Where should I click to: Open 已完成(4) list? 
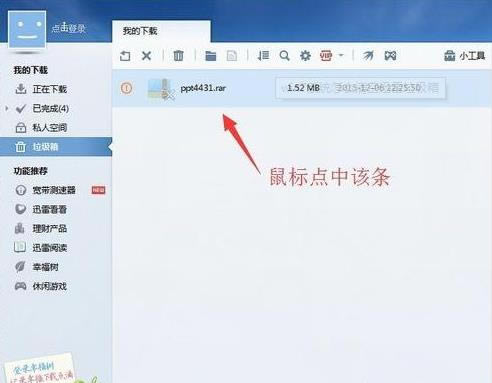click(50, 108)
